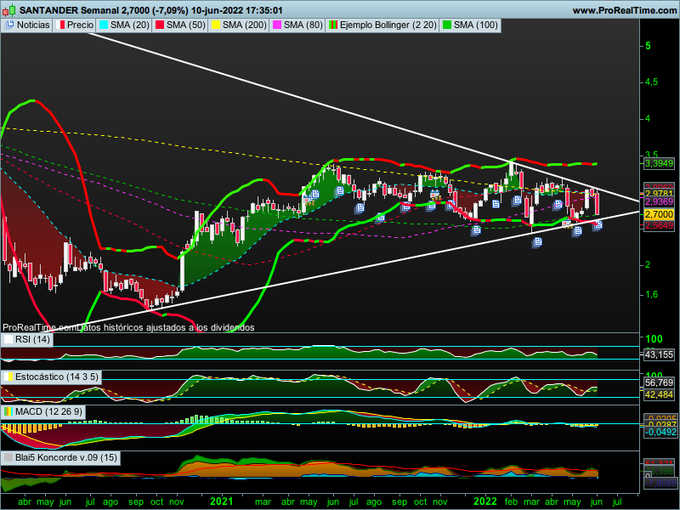Open the Ejemplo Bollinger (2 20) indicator legend
Screen dimensions: 680x510
coord(382,25)
